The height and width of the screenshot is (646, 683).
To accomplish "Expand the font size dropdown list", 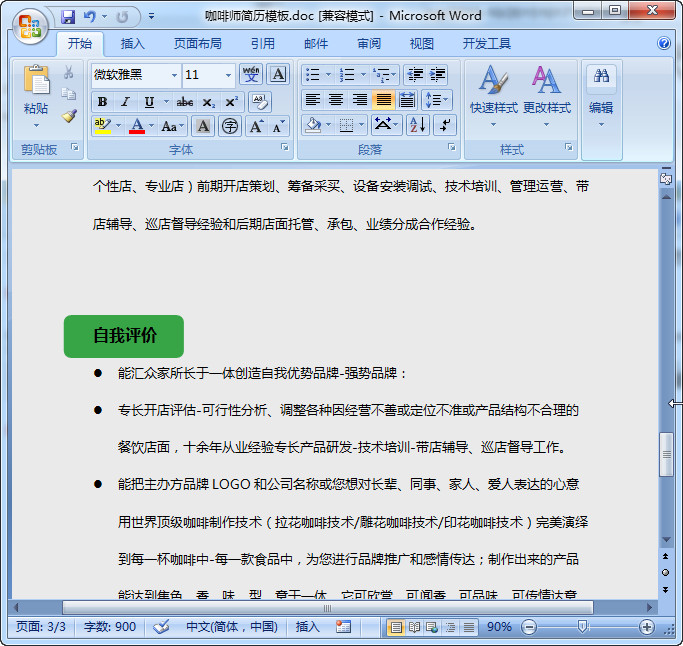I will point(229,75).
